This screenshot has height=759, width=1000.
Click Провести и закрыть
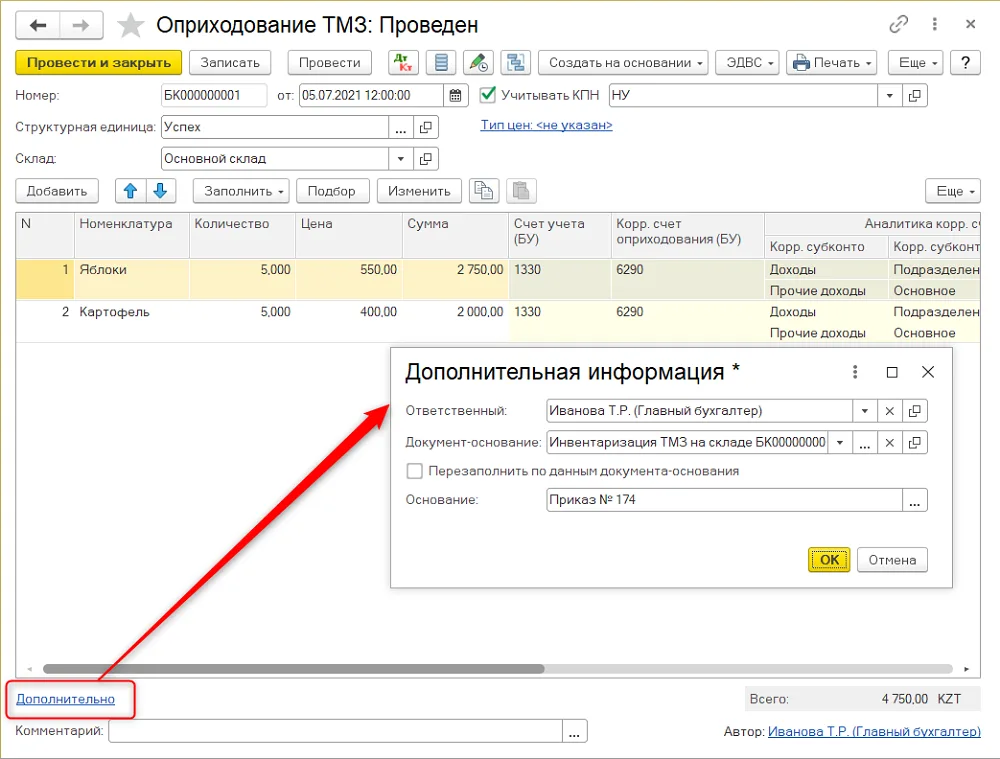point(99,63)
